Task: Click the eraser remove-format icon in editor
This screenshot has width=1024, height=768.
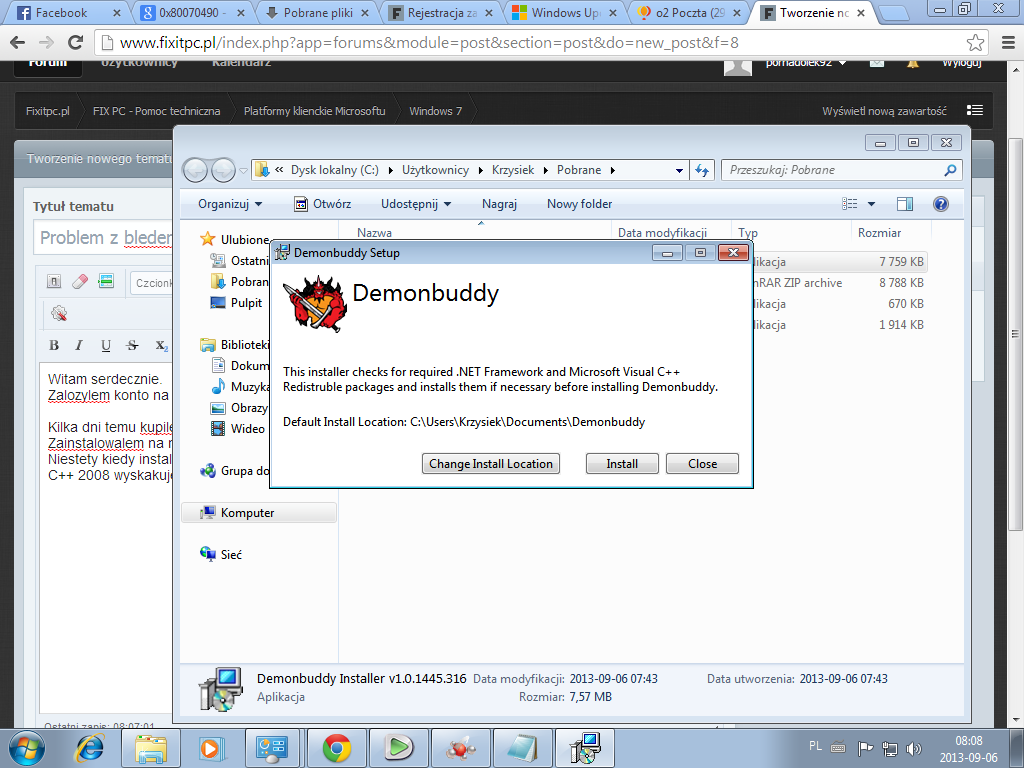Action: tap(80, 281)
